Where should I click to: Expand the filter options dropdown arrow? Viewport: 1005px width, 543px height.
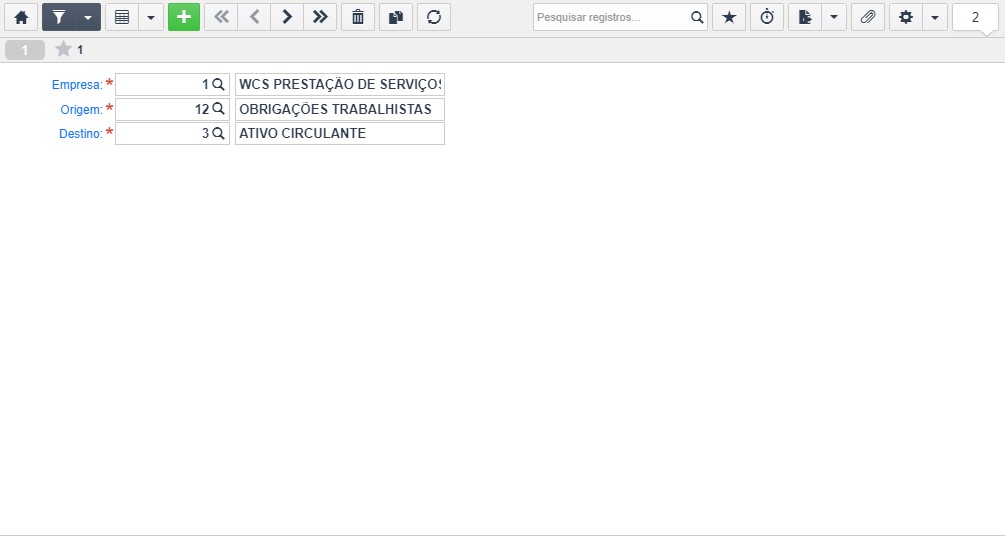coord(88,17)
